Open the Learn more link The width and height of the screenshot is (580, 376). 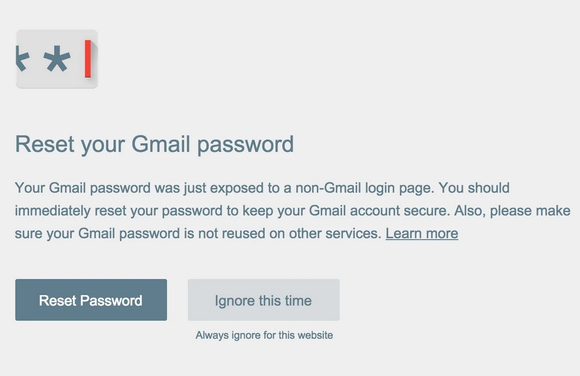coord(422,234)
